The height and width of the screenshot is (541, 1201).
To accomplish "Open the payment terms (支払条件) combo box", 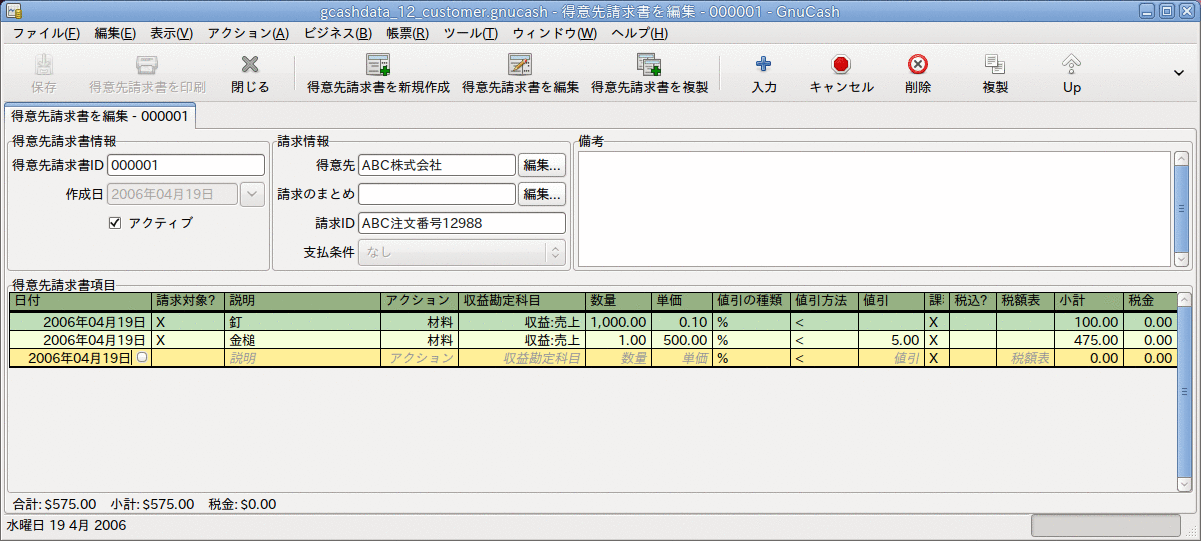I will [461, 252].
